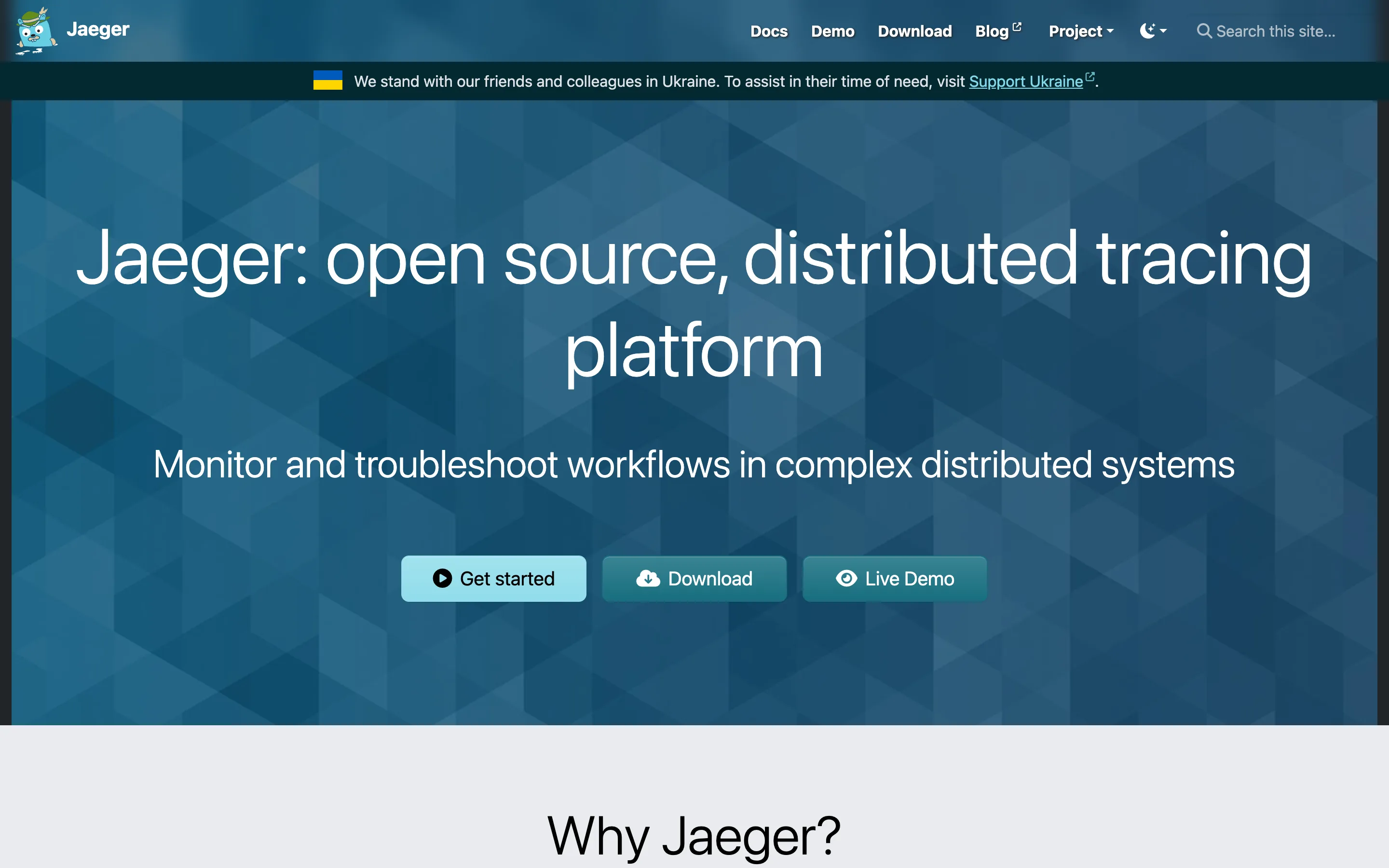
Task: Open the Docs menu item
Action: (769, 31)
